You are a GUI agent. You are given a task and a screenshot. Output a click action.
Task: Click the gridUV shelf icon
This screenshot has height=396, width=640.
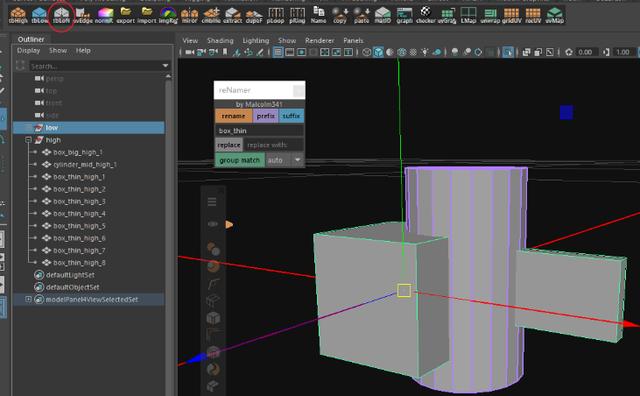[x=511, y=15]
